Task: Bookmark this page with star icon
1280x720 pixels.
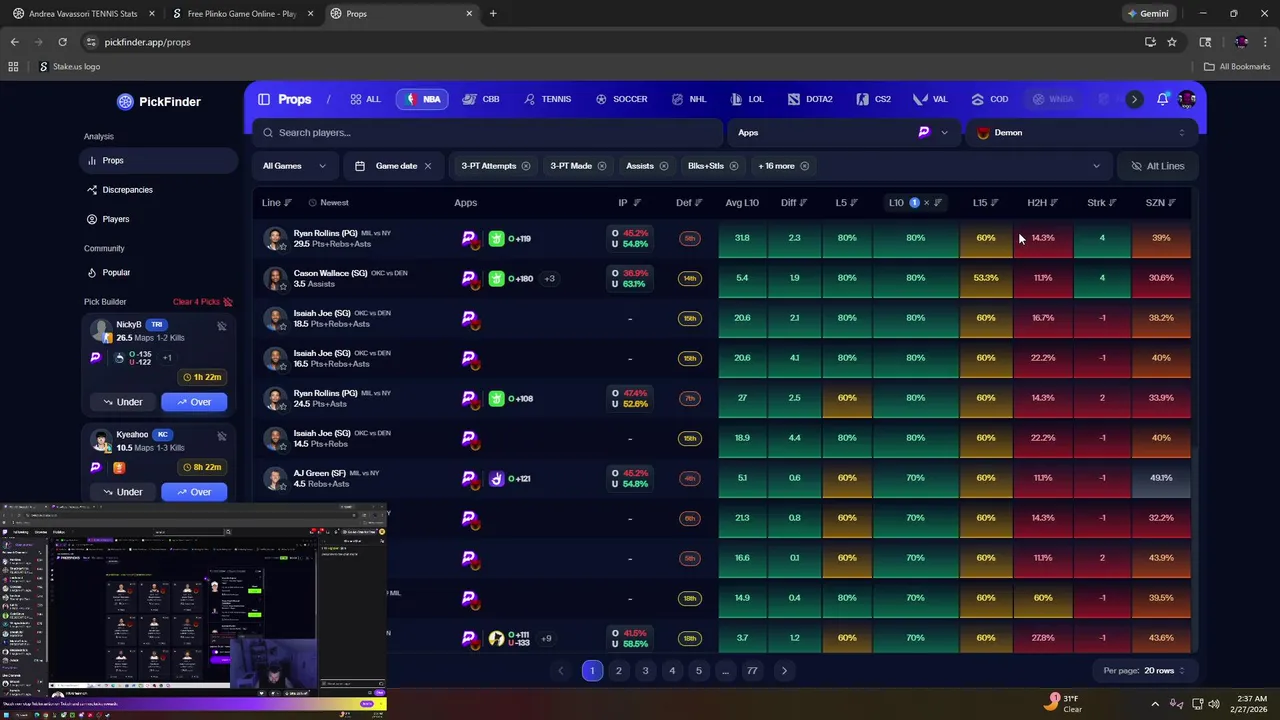Action: coord(1172,42)
